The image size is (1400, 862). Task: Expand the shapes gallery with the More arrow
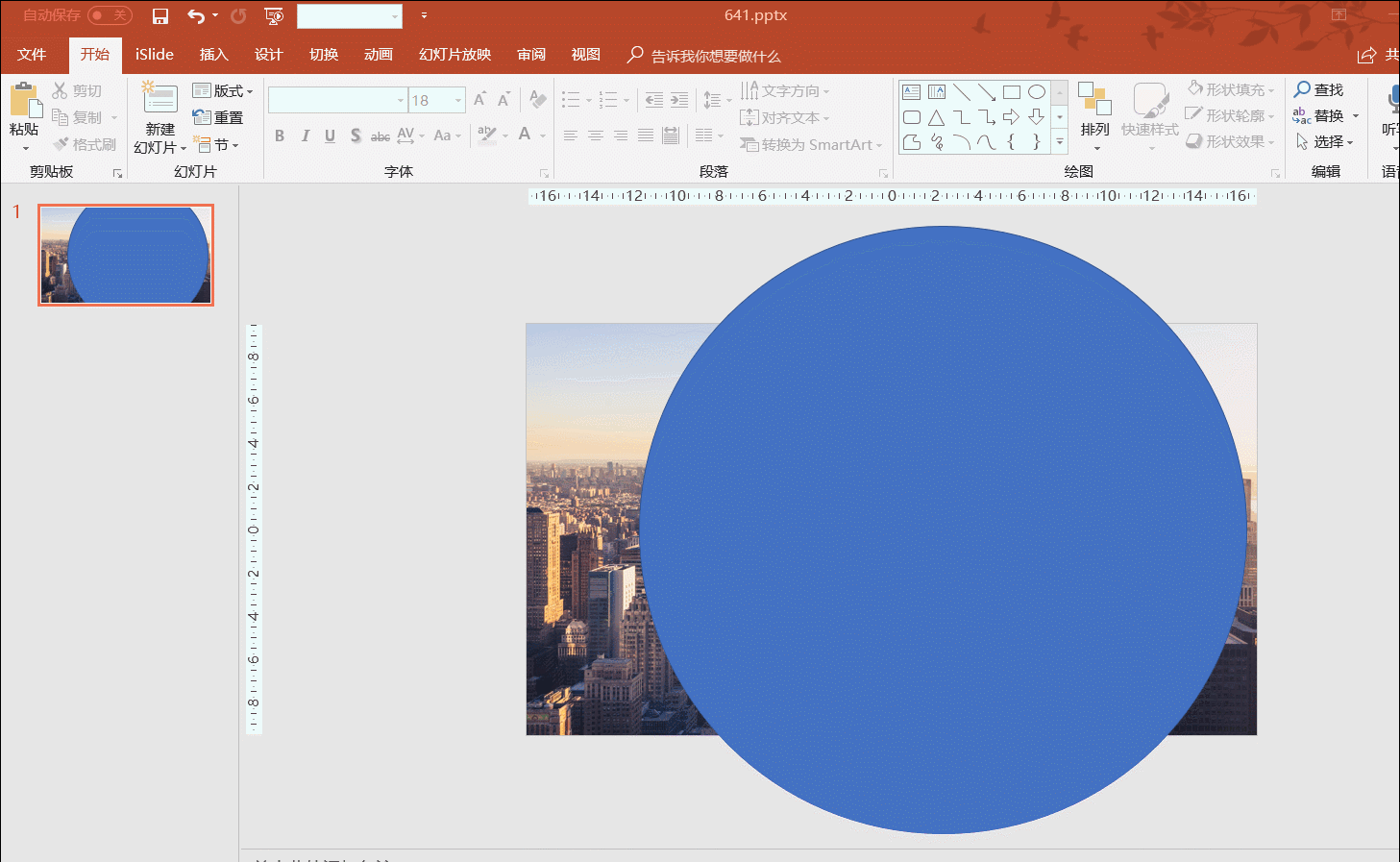[x=1060, y=142]
